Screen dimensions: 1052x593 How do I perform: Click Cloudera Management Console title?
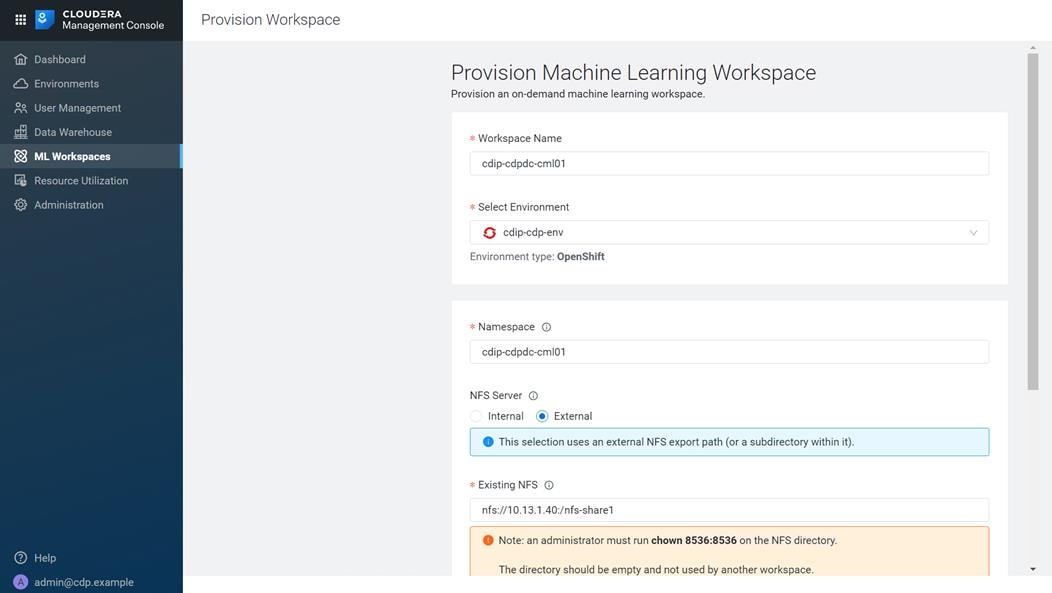click(113, 19)
